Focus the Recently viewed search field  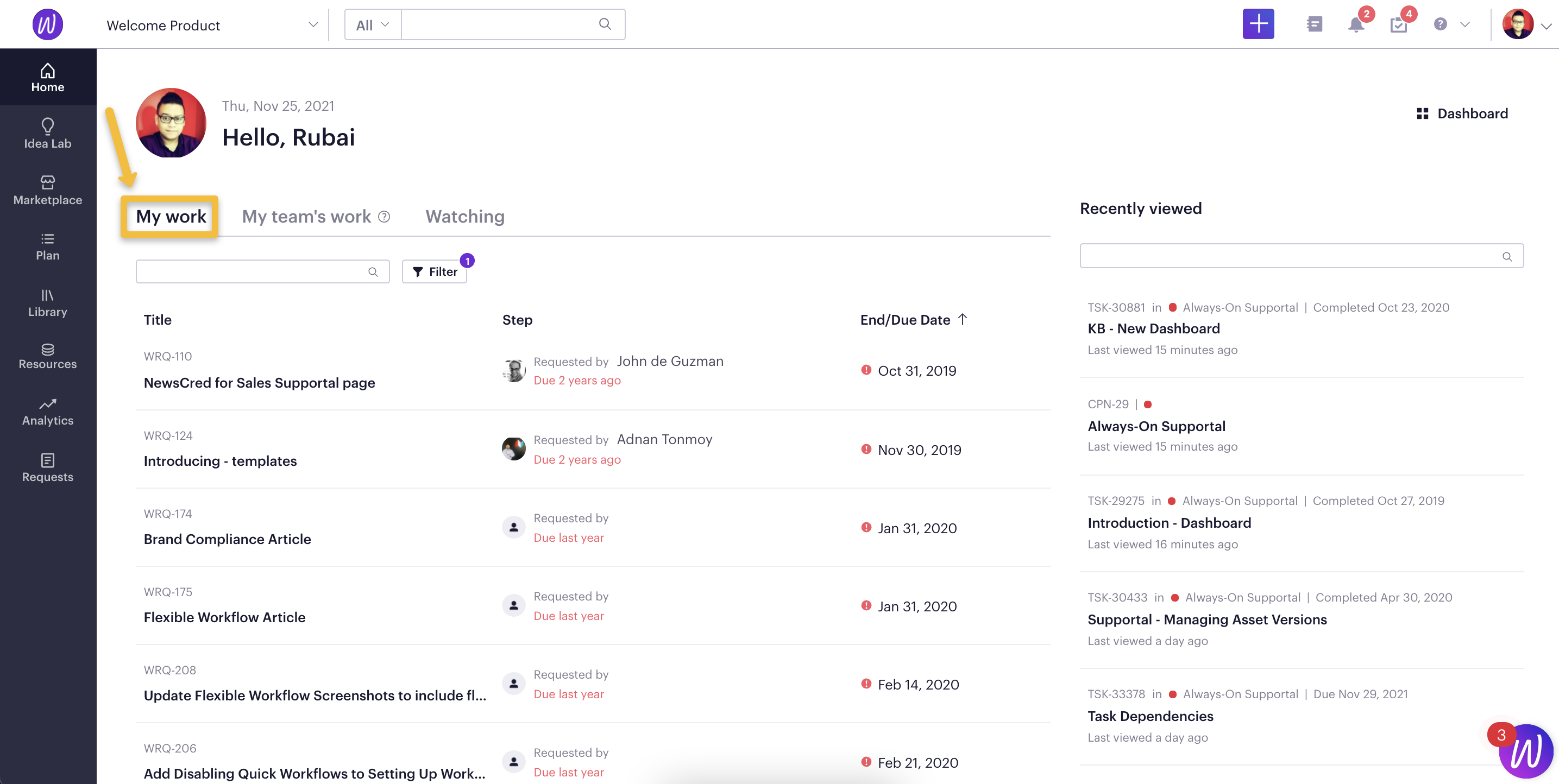pyautogui.click(x=1301, y=256)
